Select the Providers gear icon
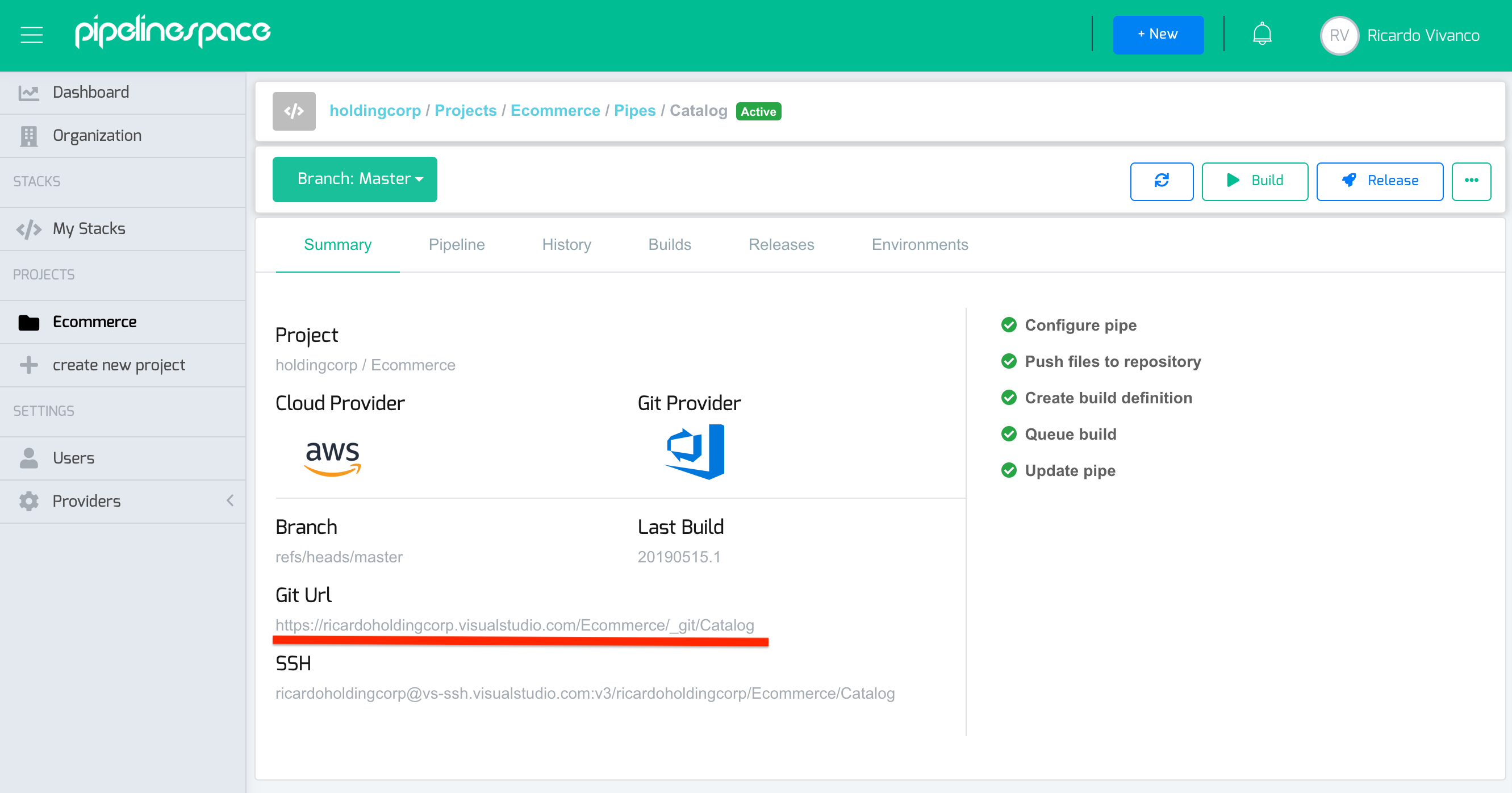Viewport: 1512px width, 793px height. click(29, 500)
